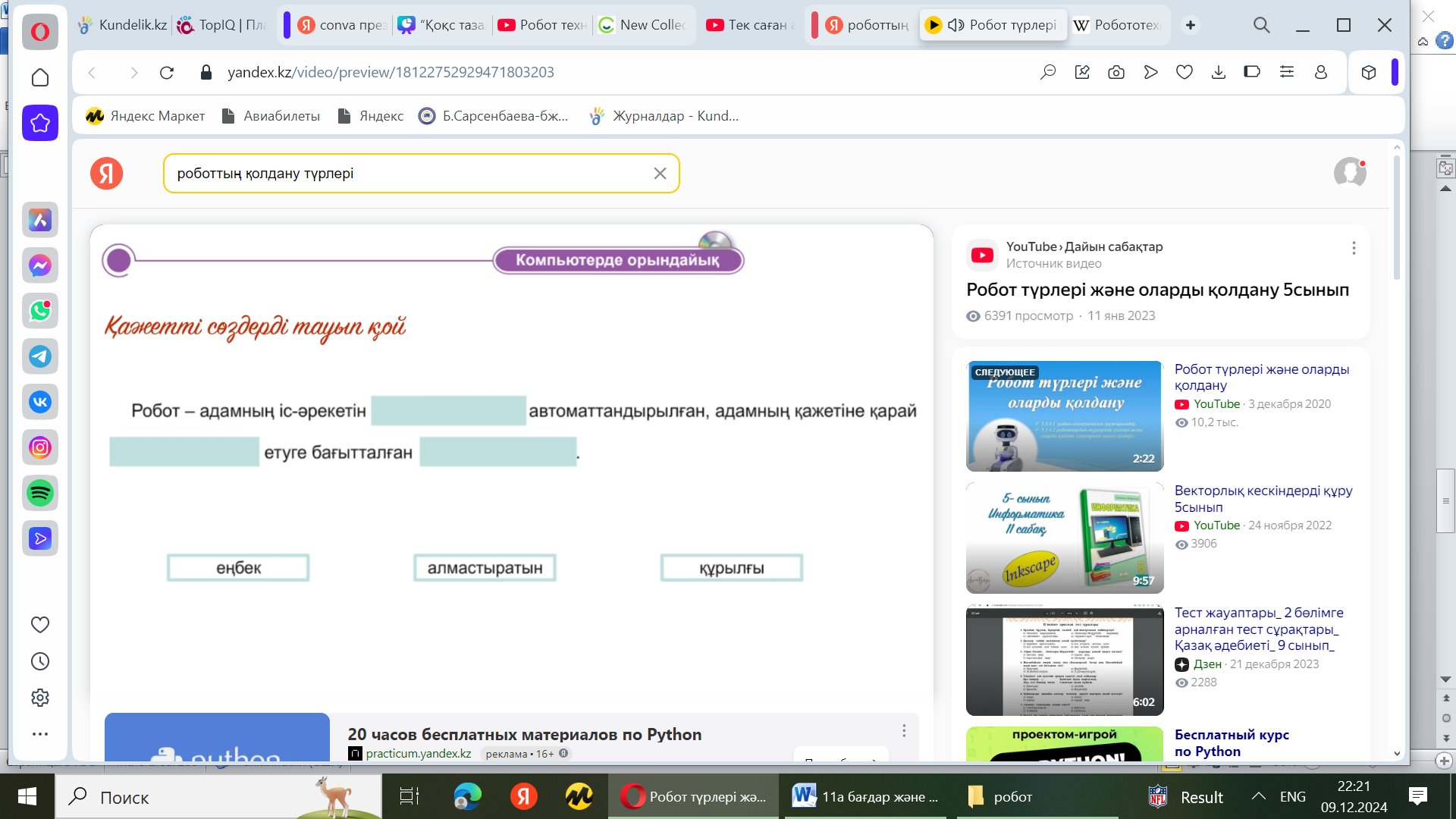The image size is (1456, 819).
Task: Open downloads icon in the toolbar
Action: click(1219, 72)
